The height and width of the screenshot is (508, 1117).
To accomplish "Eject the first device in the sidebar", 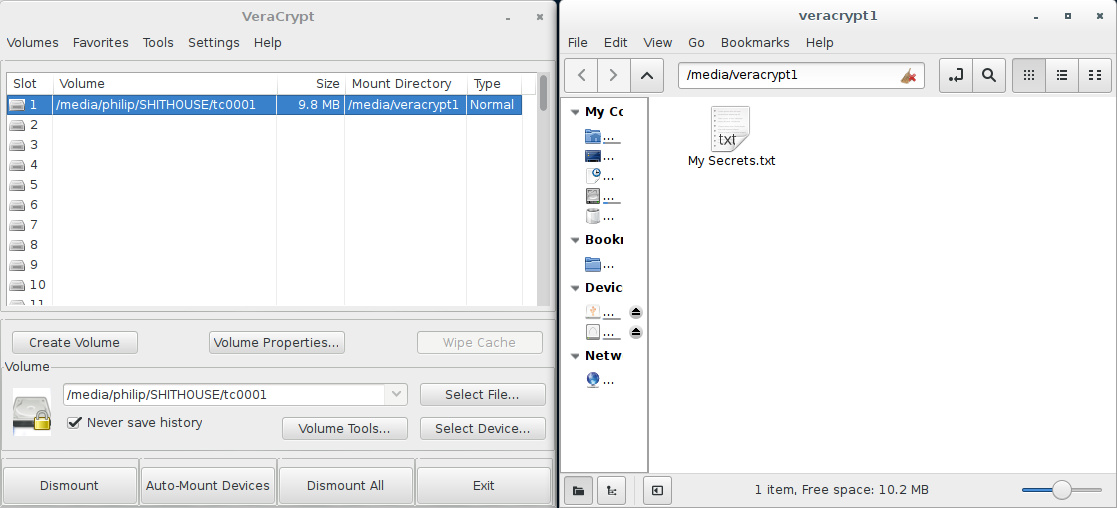I will coord(636,312).
